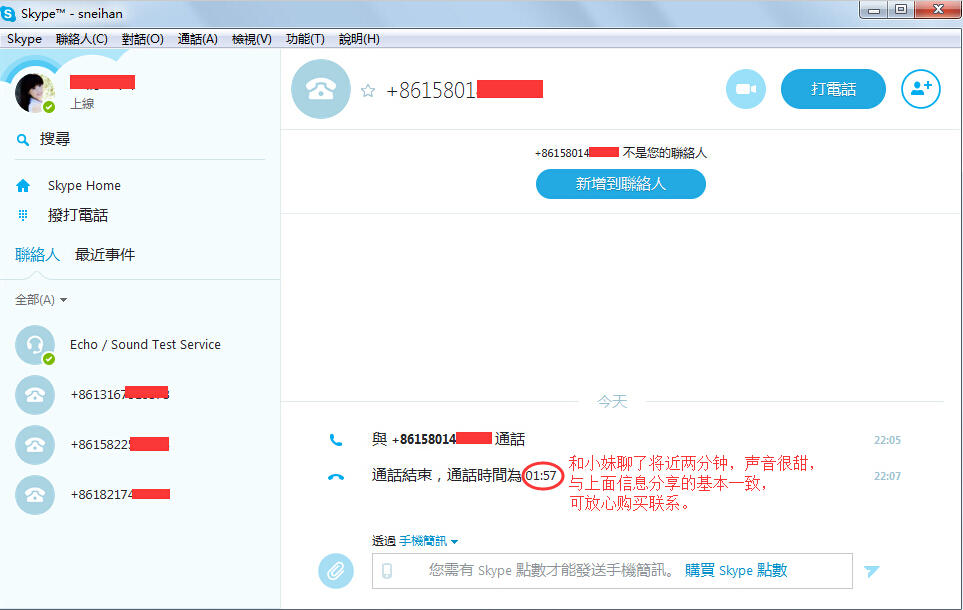963x610 pixels.
Task: Click the mobile phone icon in the message box
Action: coord(387,571)
